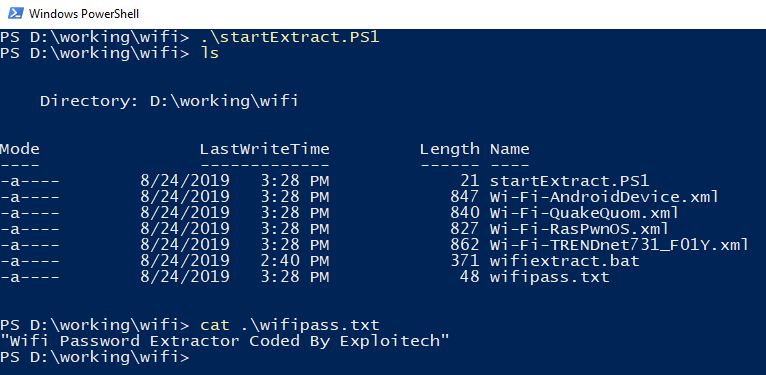
Task: Click the Wi-Fi-QuakeQuom.xml file name
Action: click(x=584, y=213)
